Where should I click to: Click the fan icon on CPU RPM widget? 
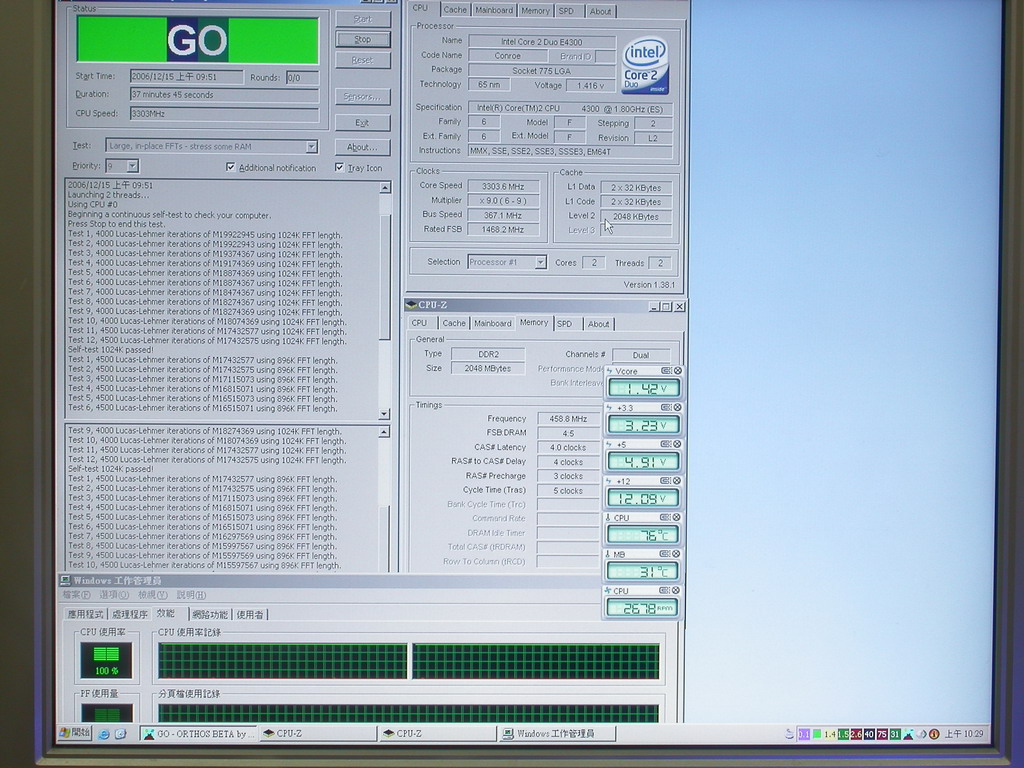tap(609, 590)
